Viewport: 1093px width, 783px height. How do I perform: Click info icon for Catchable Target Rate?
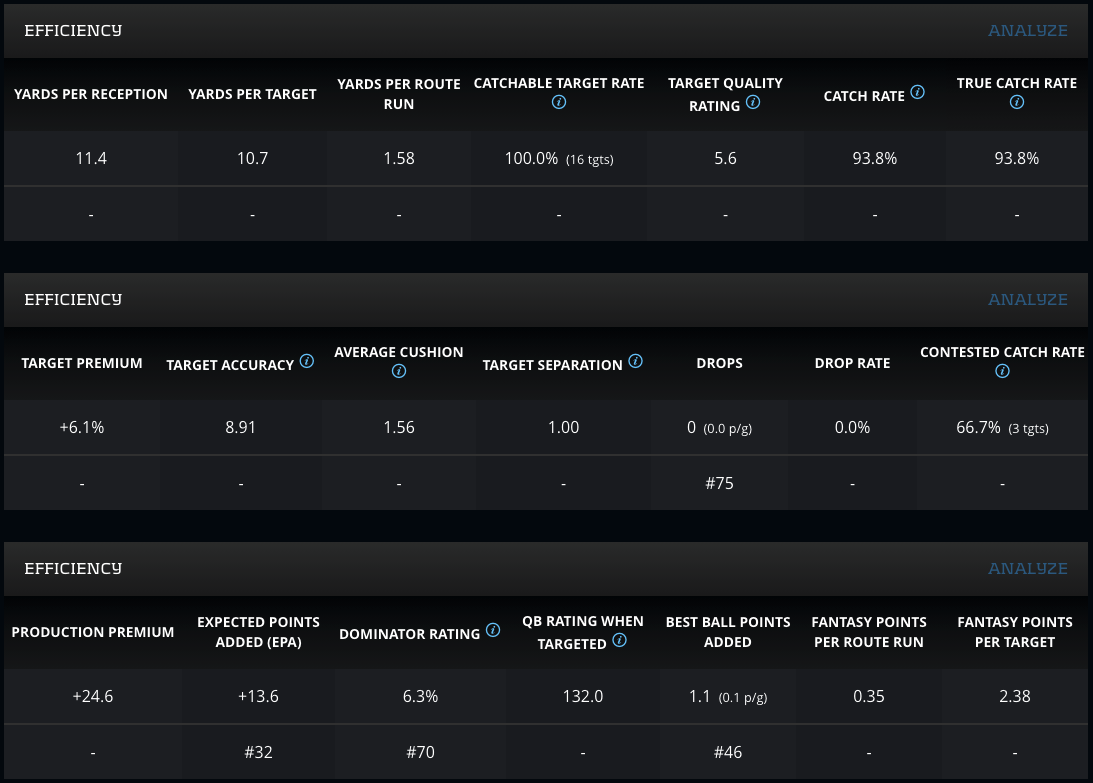click(x=559, y=103)
